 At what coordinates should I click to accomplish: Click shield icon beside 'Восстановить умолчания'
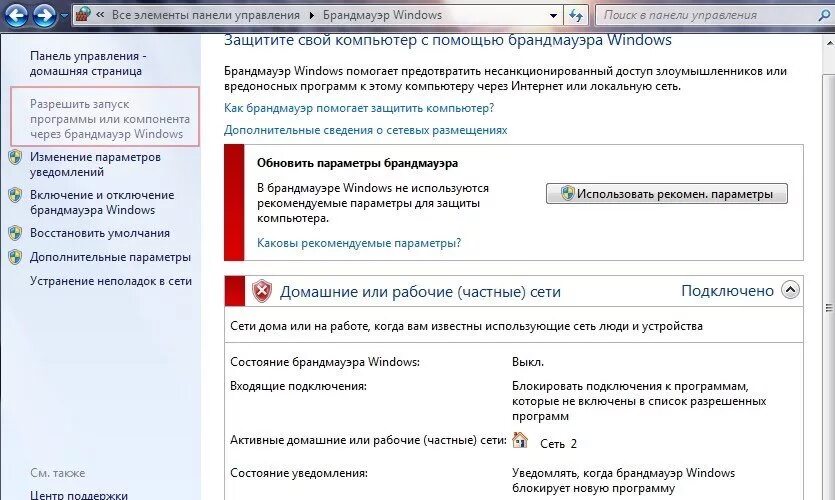tap(15, 233)
